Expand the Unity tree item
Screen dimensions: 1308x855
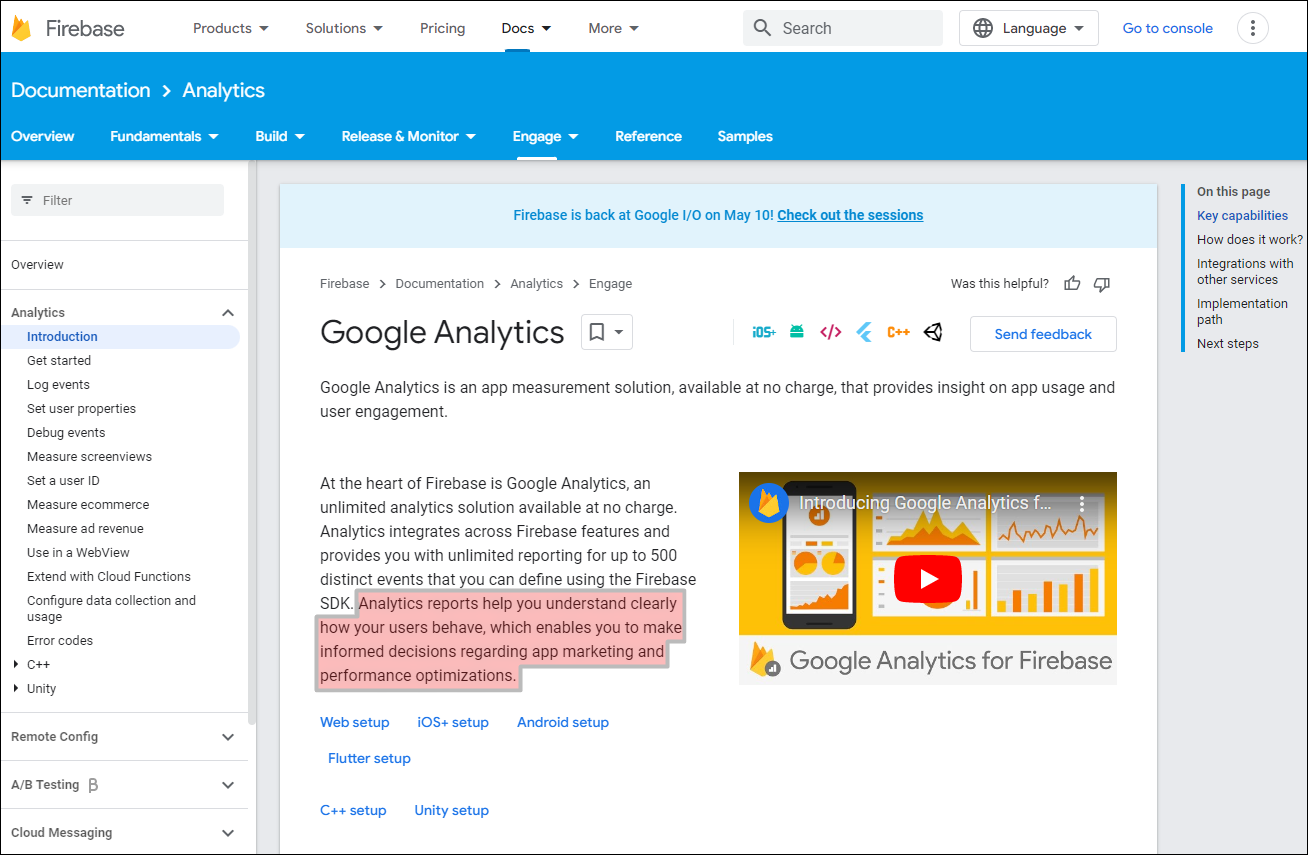click(16, 689)
